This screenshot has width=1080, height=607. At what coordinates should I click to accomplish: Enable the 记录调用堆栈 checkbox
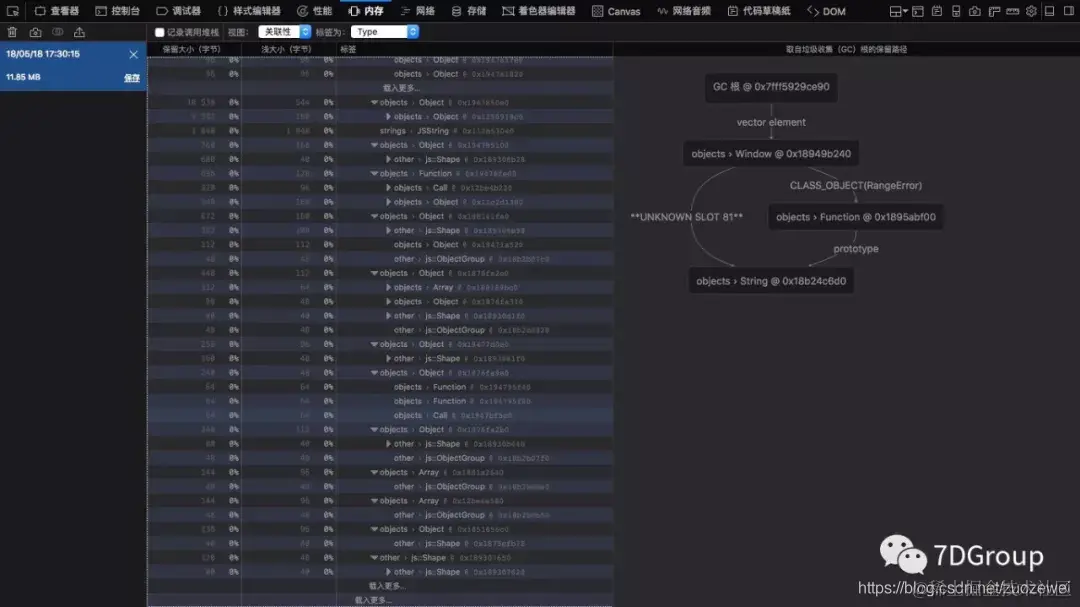point(160,32)
